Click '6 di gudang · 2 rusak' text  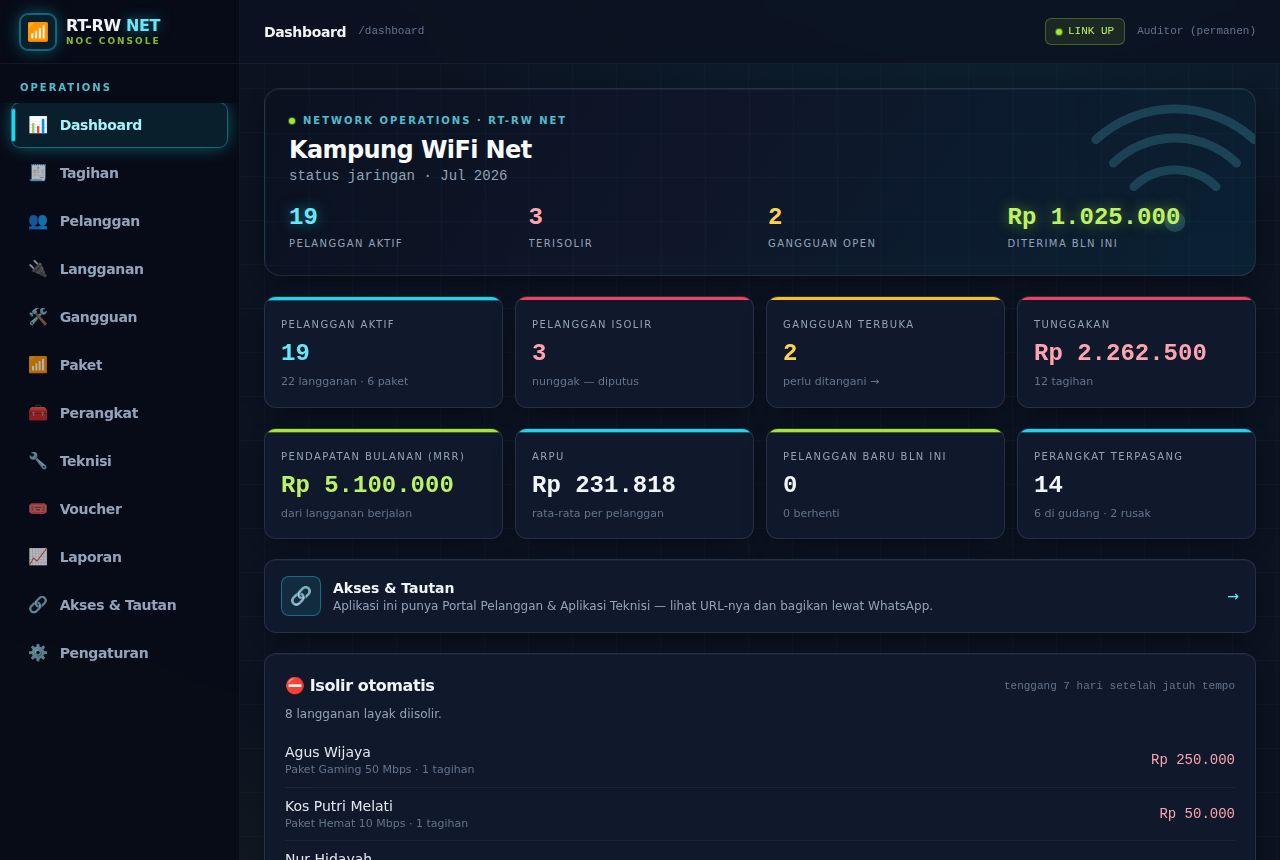click(x=1092, y=513)
